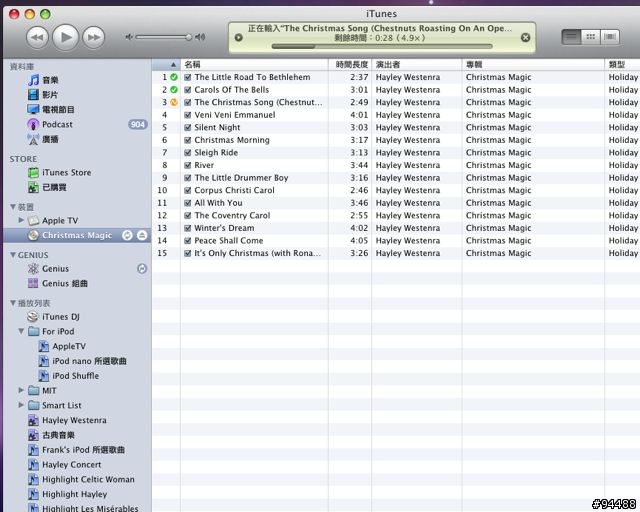Uncheck Carols Of The Bells
This screenshot has width=640, height=512.
point(188,90)
